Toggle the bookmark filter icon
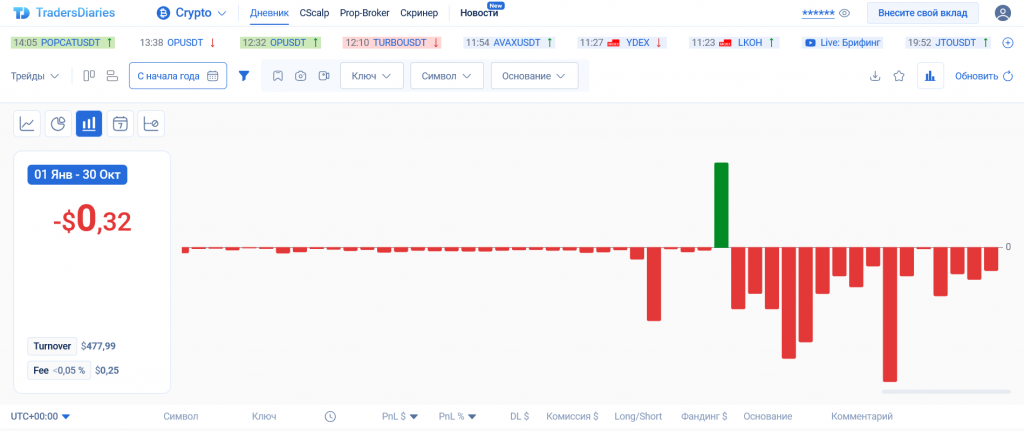1024x431 pixels. pyautogui.click(x=278, y=76)
